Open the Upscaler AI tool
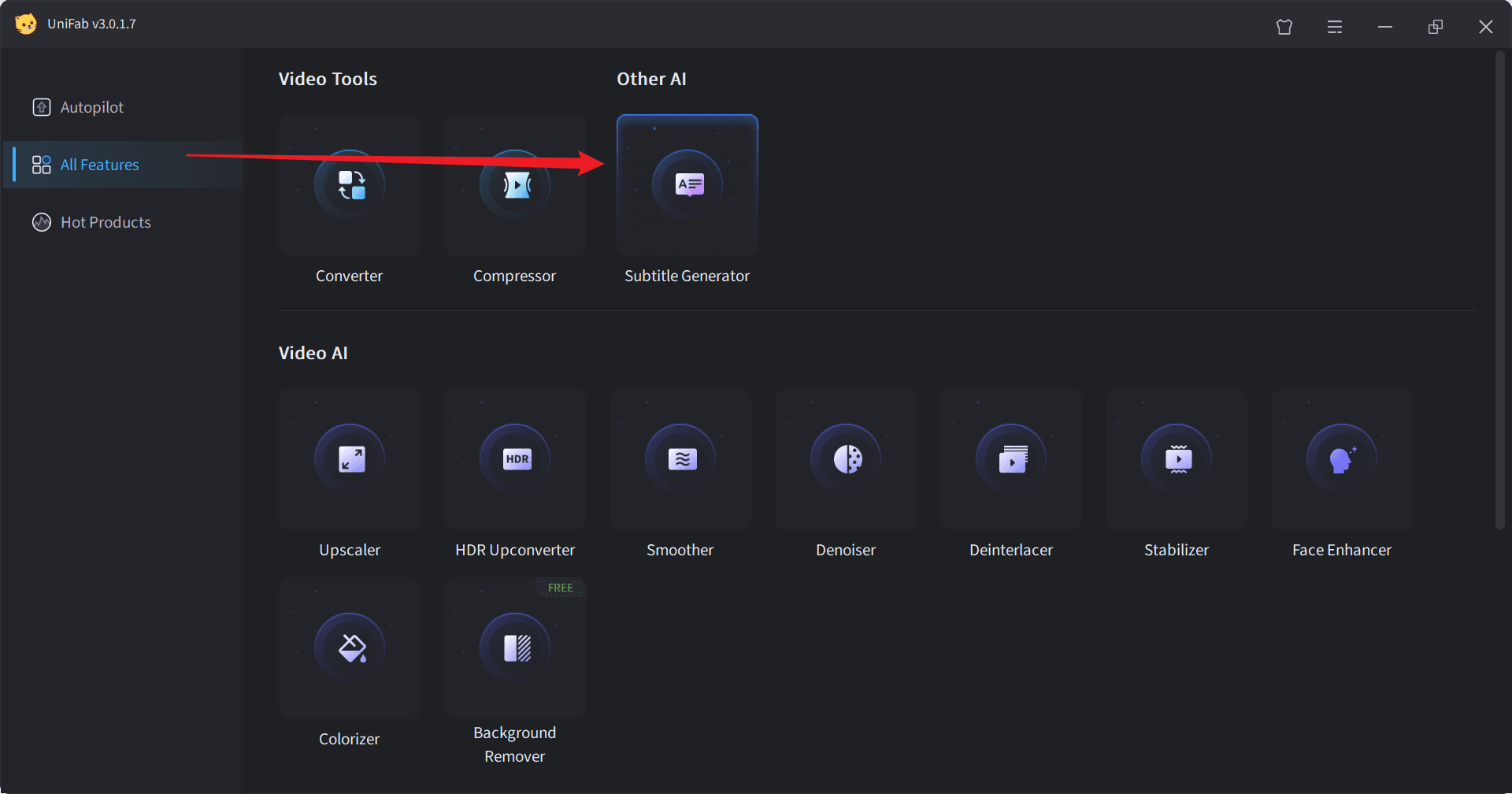Viewport: 1512px width, 794px height. 350,459
